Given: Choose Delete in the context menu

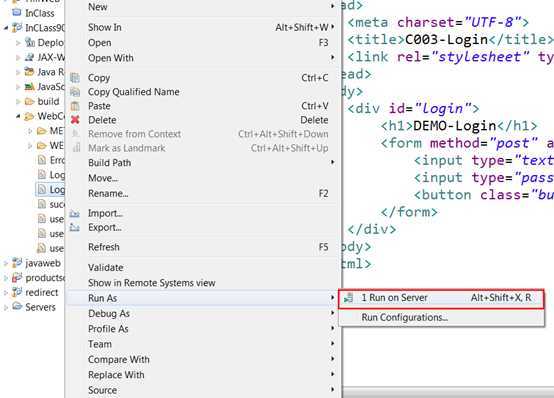Looking at the screenshot, I should point(203,120).
